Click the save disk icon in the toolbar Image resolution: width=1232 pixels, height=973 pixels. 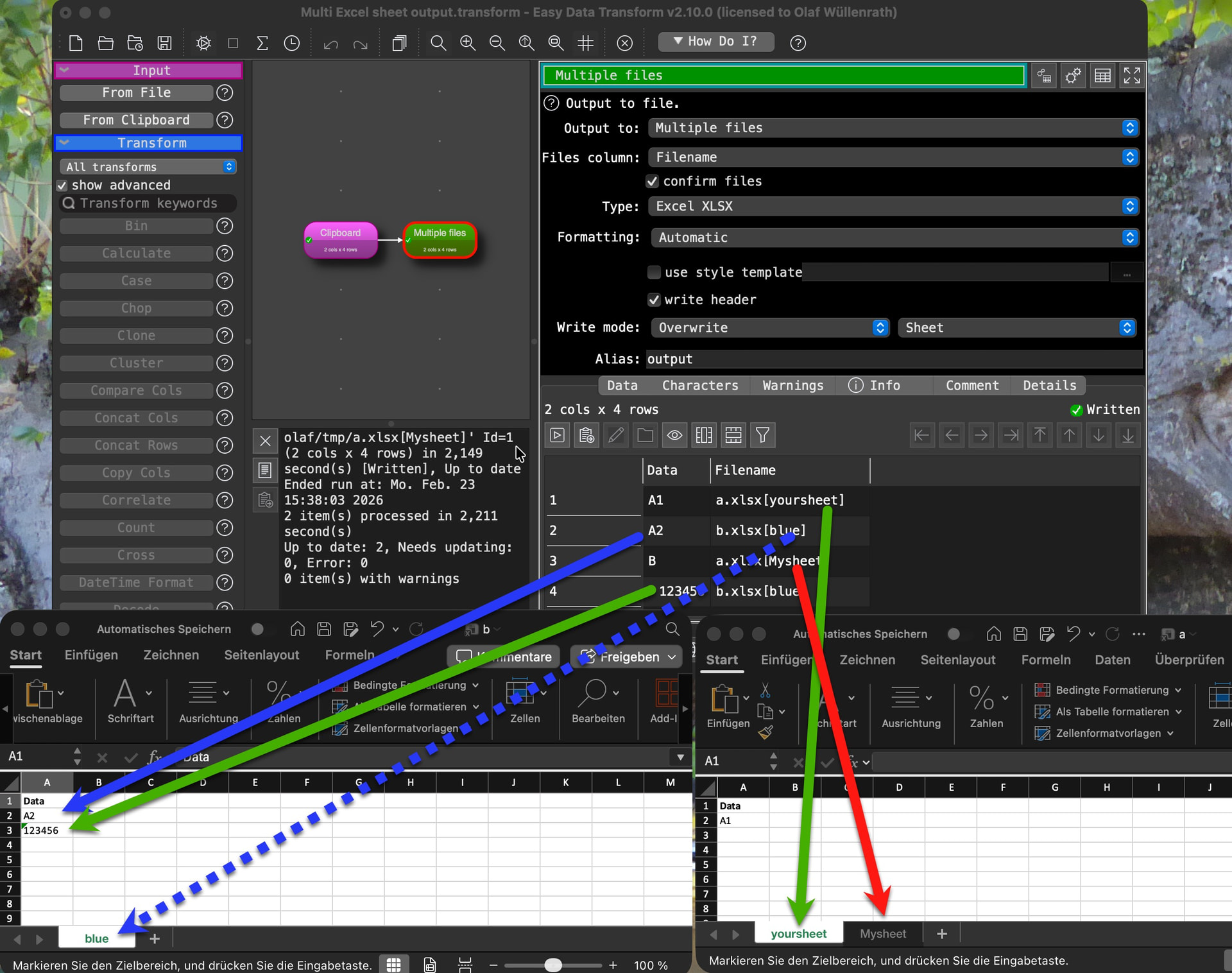coord(165,43)
